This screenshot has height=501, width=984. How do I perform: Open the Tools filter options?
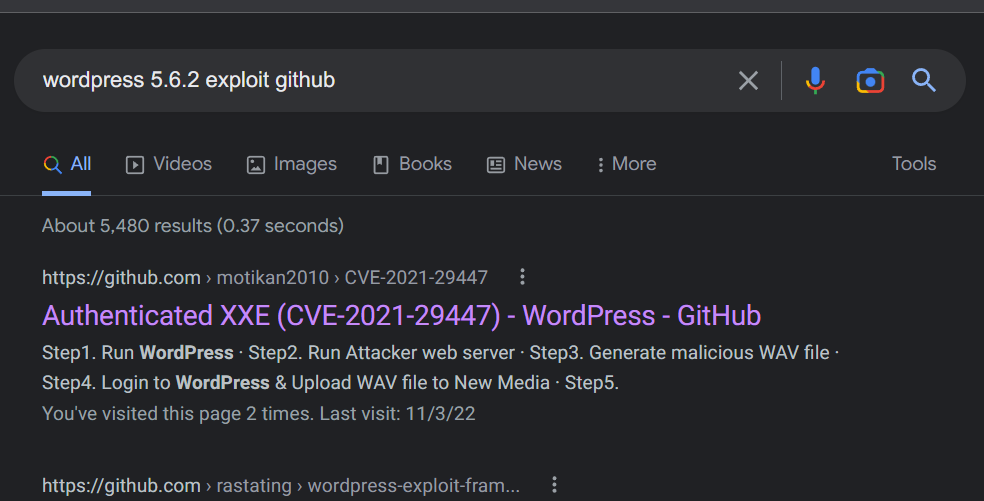914,164
